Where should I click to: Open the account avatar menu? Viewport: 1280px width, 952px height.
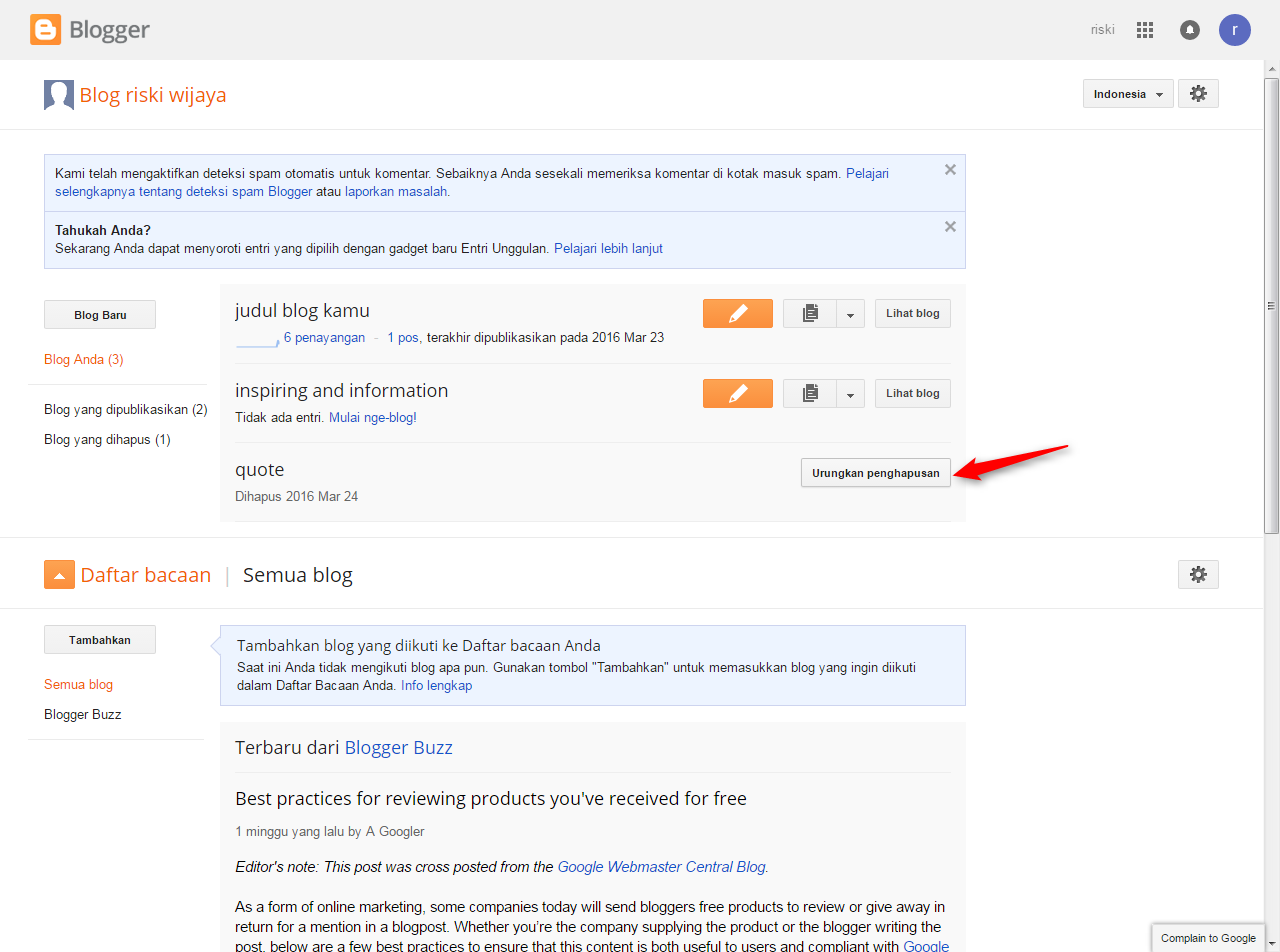1235,30
